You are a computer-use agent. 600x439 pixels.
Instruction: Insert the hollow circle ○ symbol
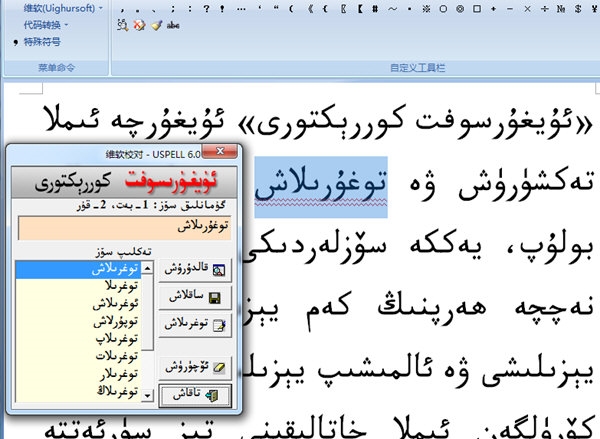443,9
